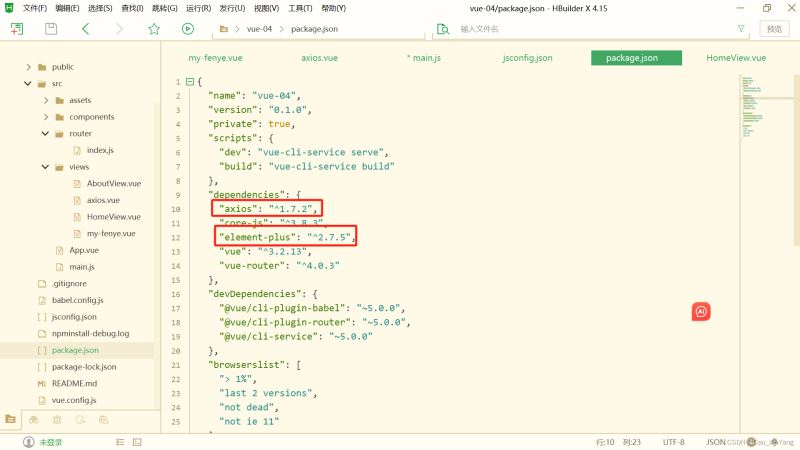Viewport: 800px width, 450px height.
Task: Expand the components folder
Action: pyautogui.click(x=46, y=117)
